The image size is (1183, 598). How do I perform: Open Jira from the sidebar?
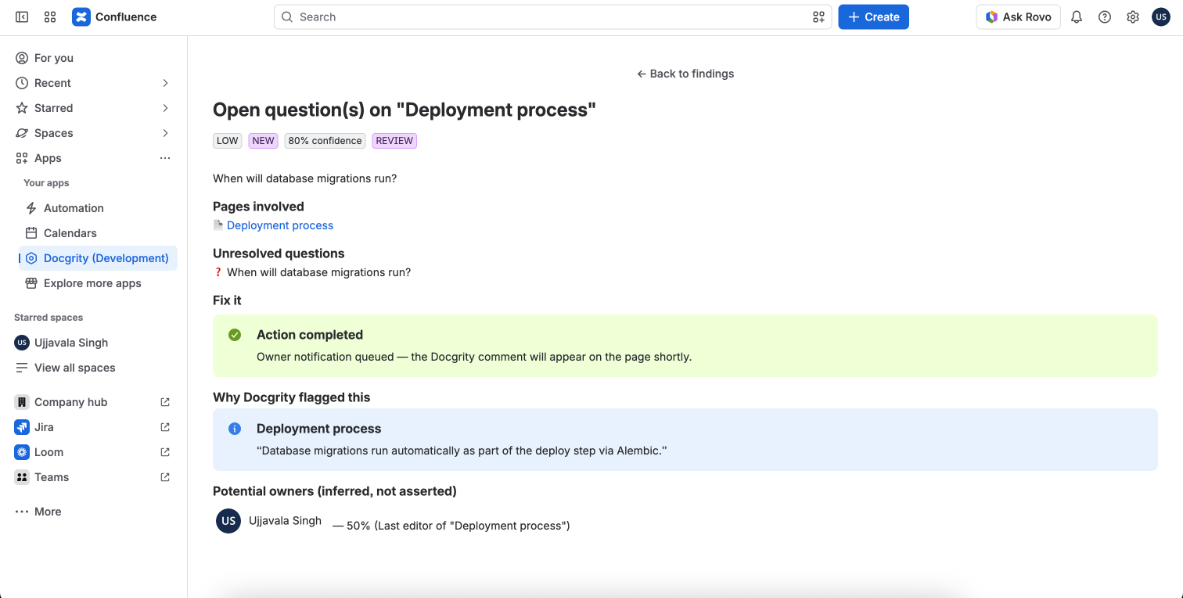click(44, 427)
